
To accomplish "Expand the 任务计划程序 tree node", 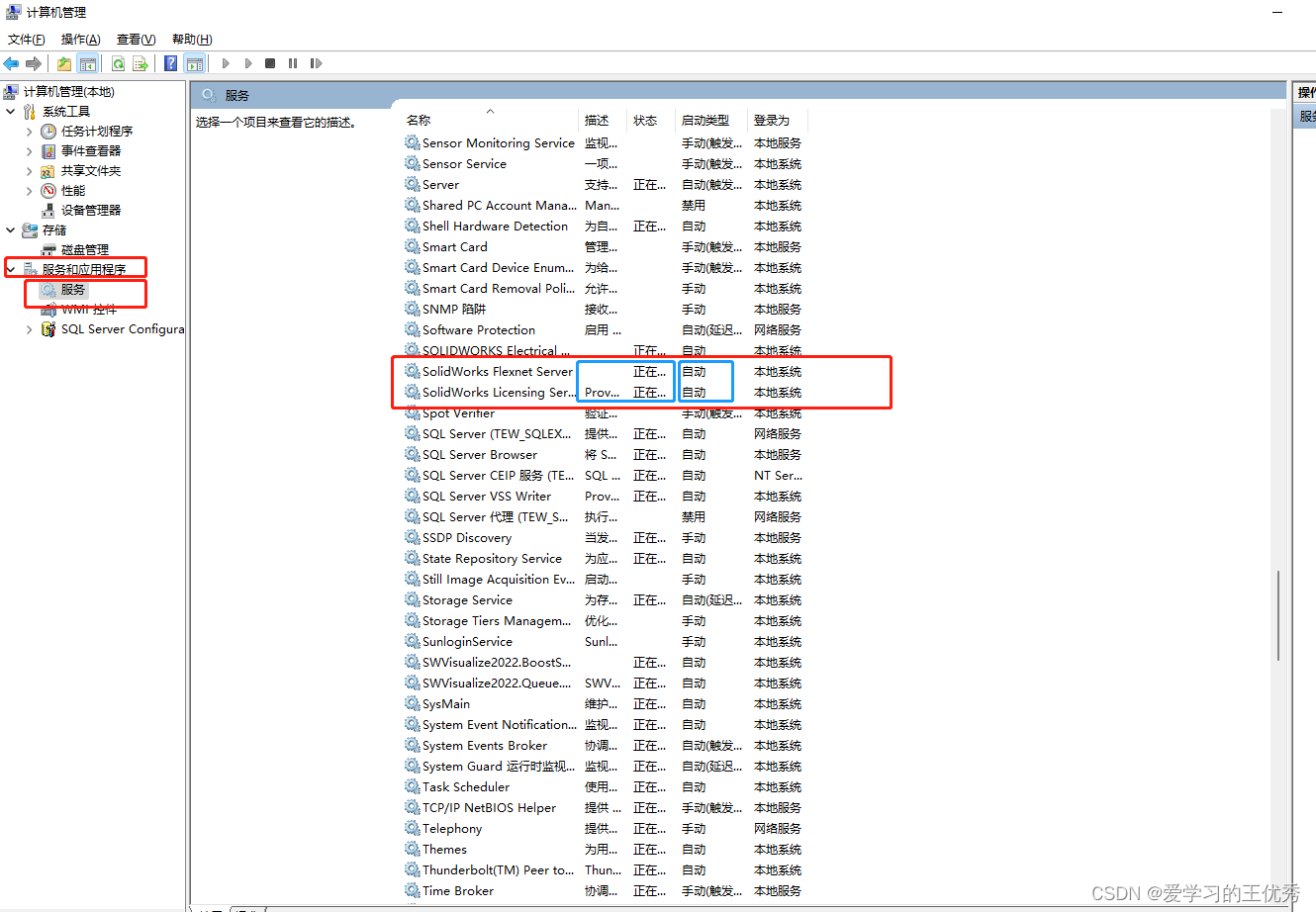I will [x=30, y=132].
